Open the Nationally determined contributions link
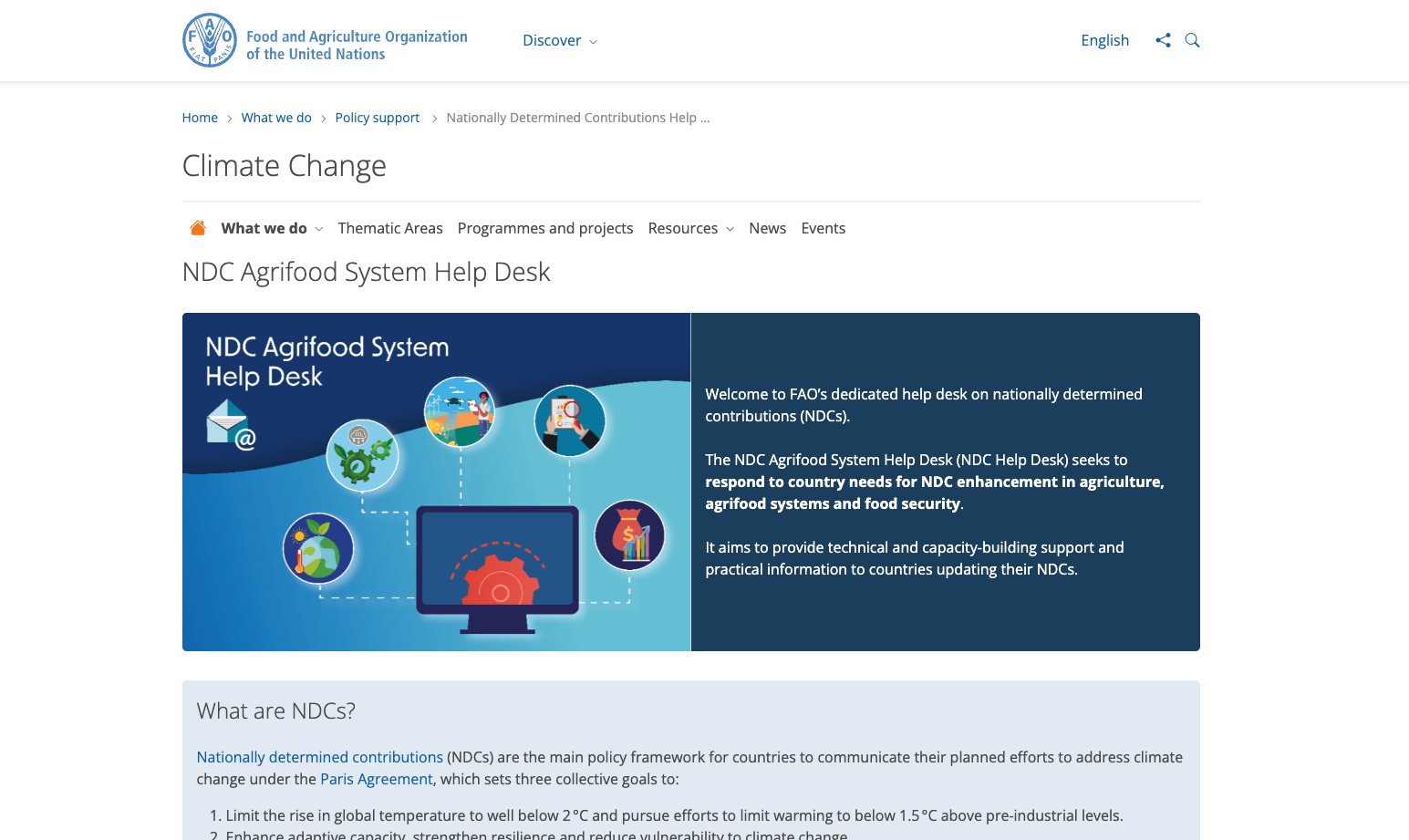This screenshot has width=1409, height=840. click(319, 756)
